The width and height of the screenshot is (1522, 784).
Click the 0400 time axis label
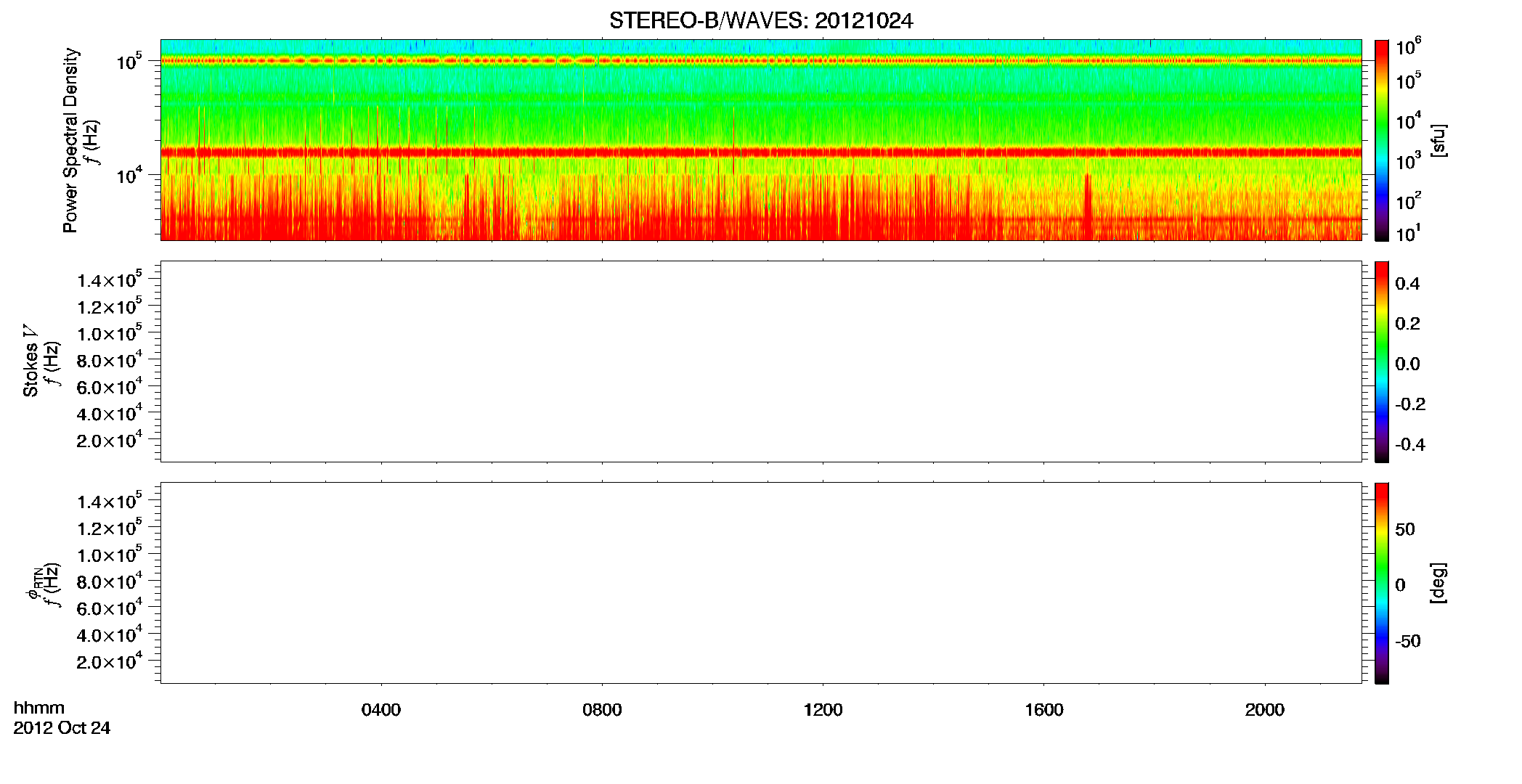click(381, 710)
